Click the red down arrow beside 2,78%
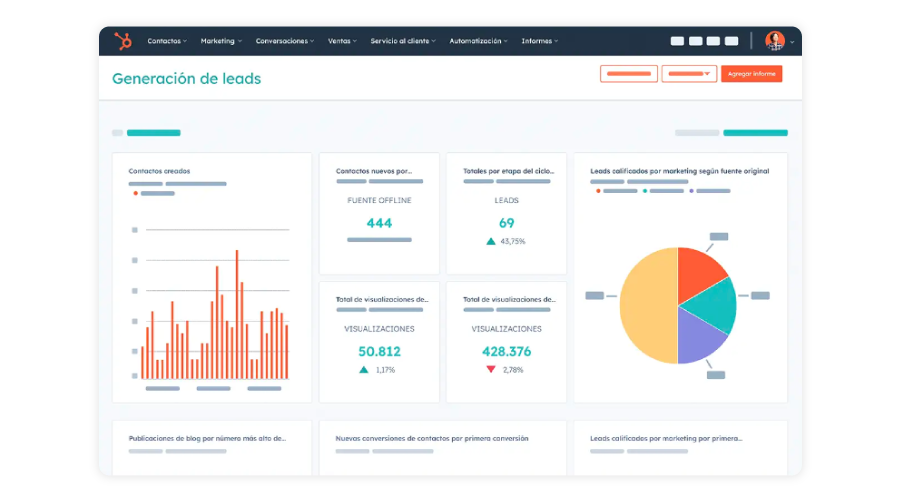This screenshot has height=500, width=900. [490, 370]
